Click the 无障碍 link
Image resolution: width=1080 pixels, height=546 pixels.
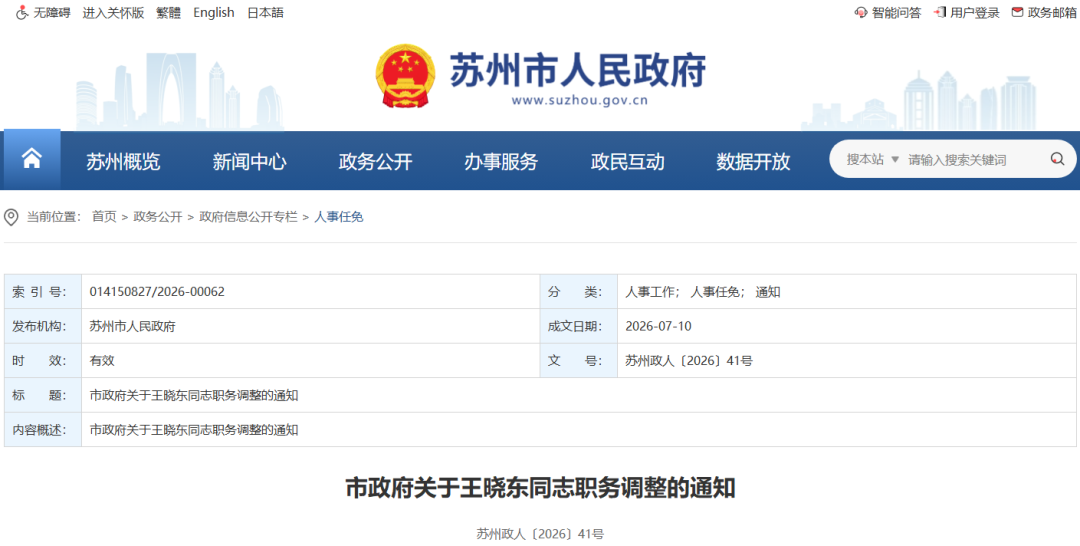(x=52, y=12)
